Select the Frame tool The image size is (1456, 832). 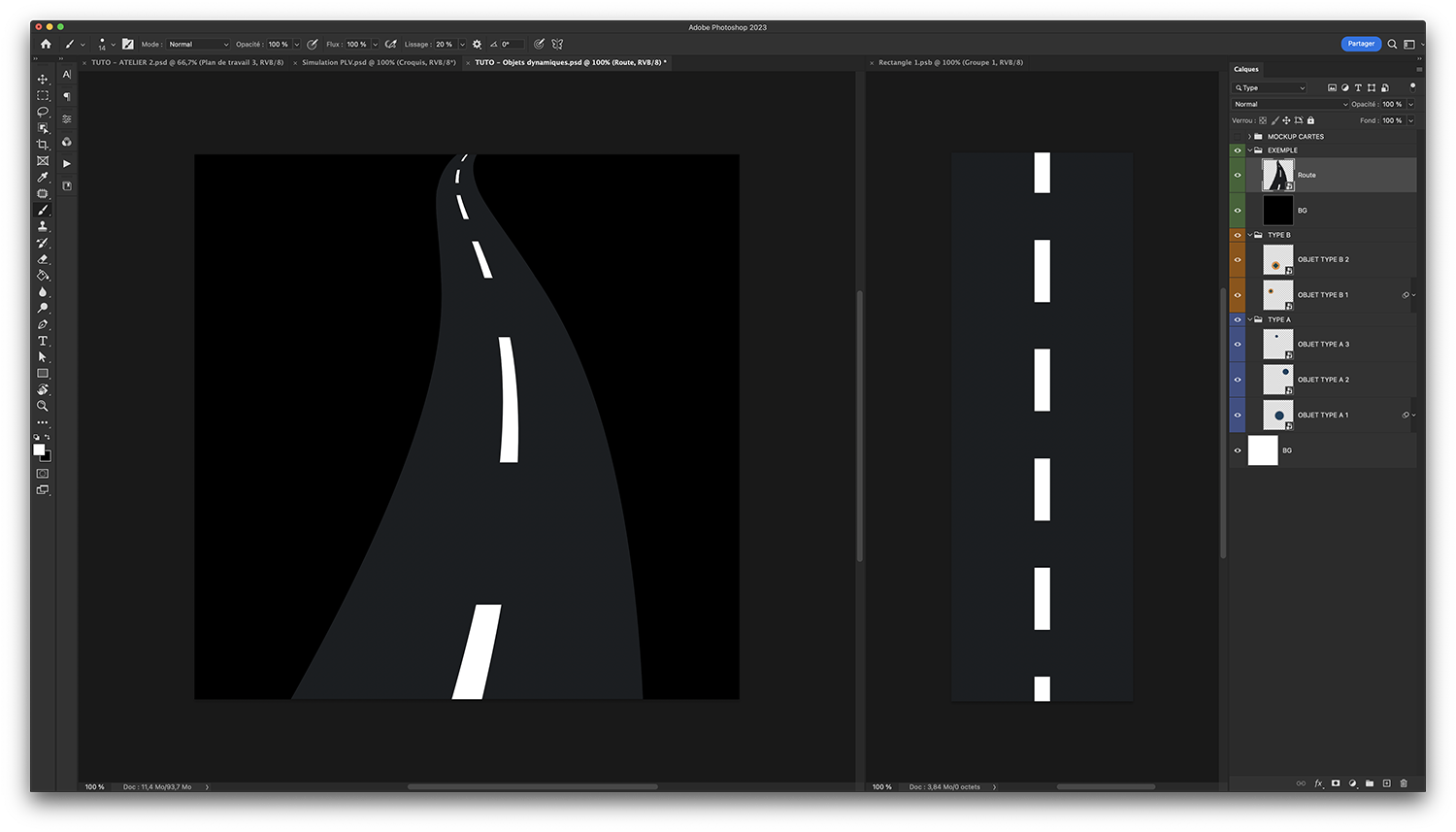coord(43,161)
